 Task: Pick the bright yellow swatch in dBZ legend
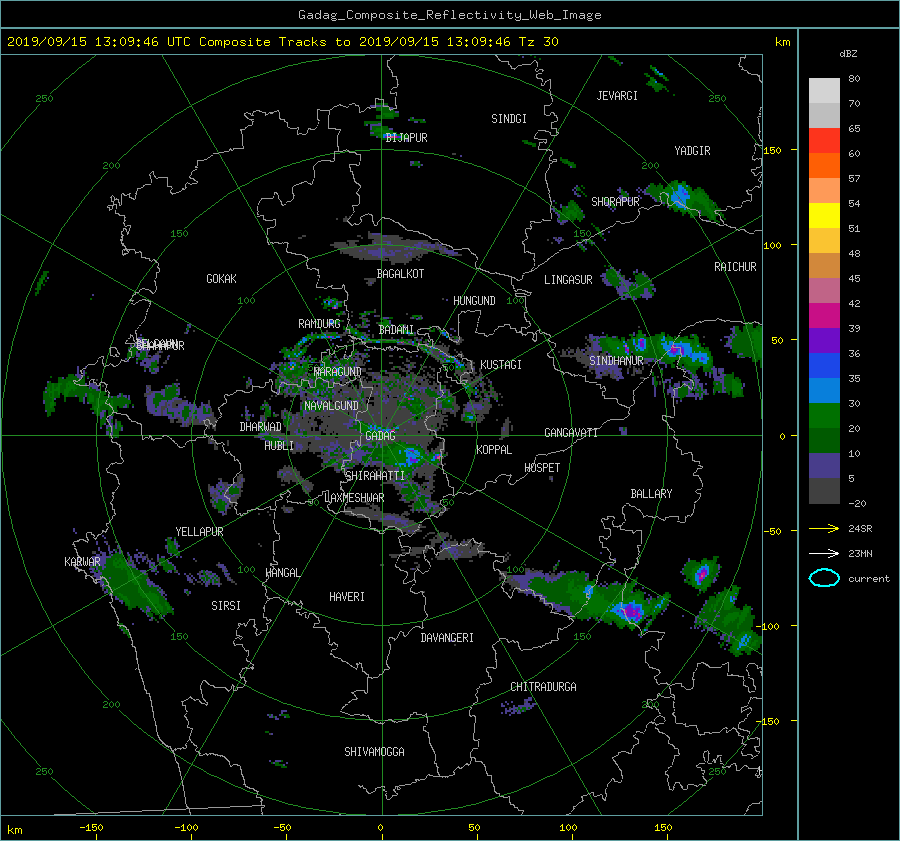(x=824, y=215)
